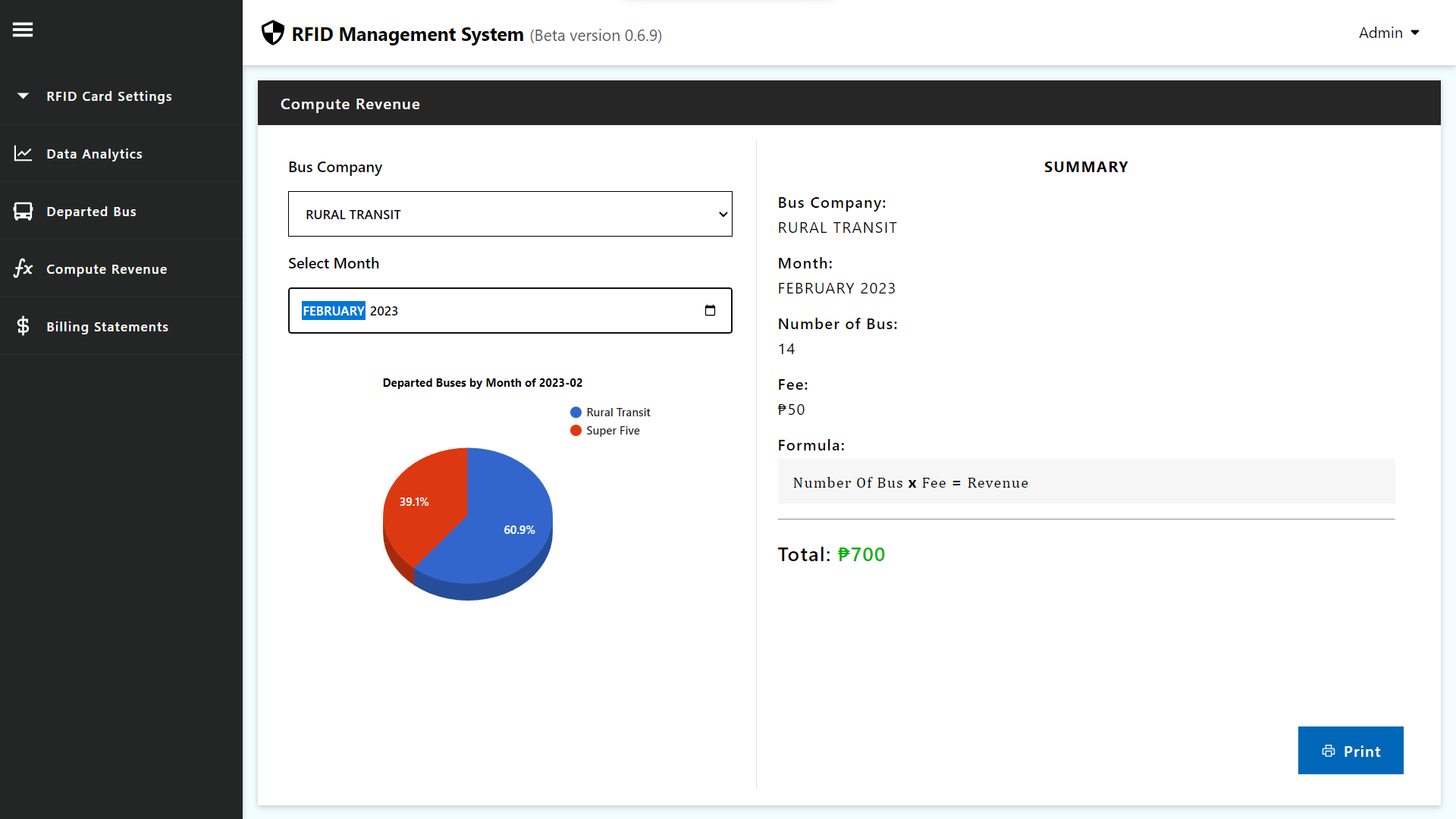This screenshot has width=1456, height=819.
Task: Click the printer icon on Print
Action: coord(1329,751)
